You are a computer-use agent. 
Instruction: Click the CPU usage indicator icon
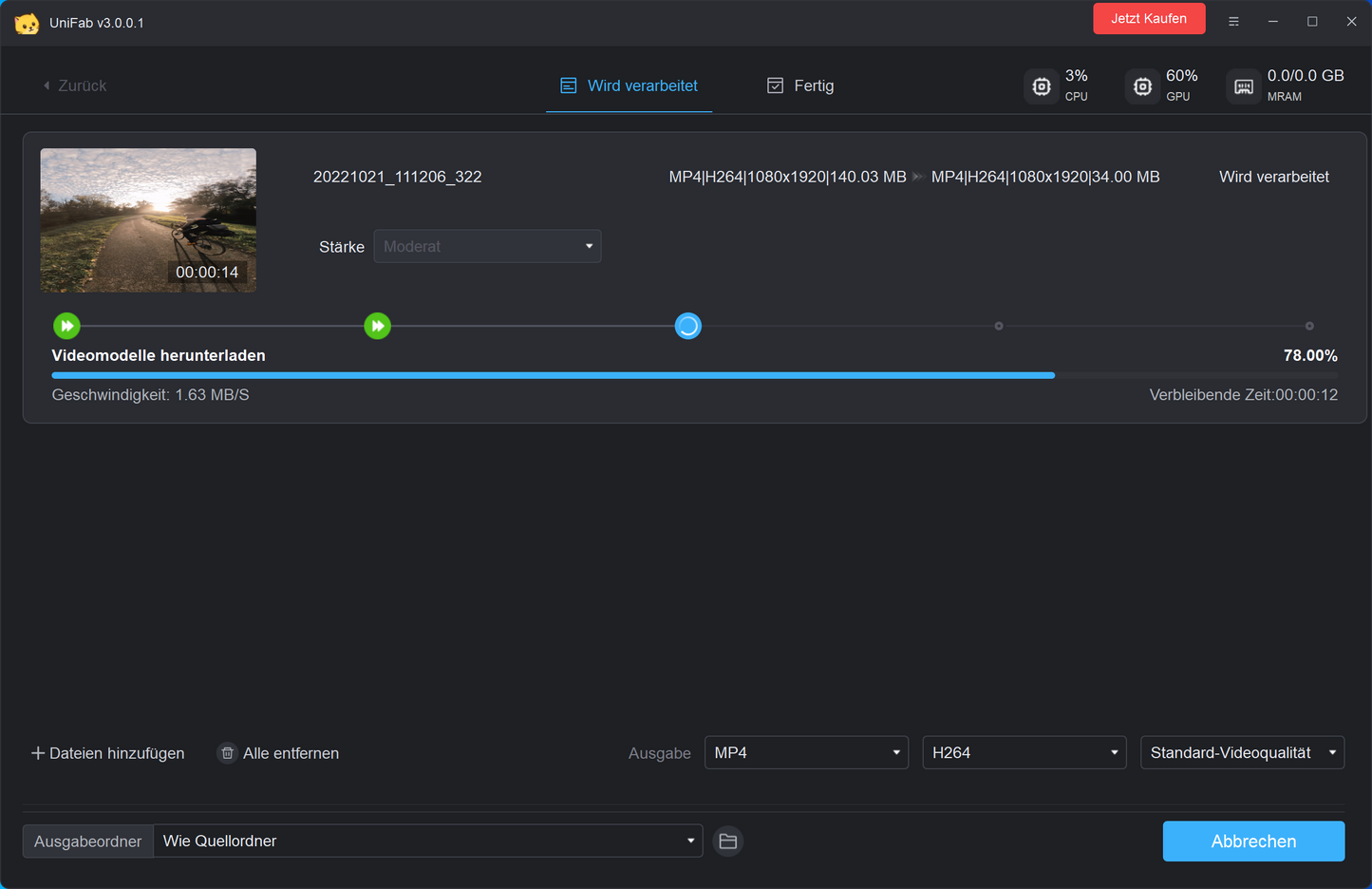[1041, 85]
